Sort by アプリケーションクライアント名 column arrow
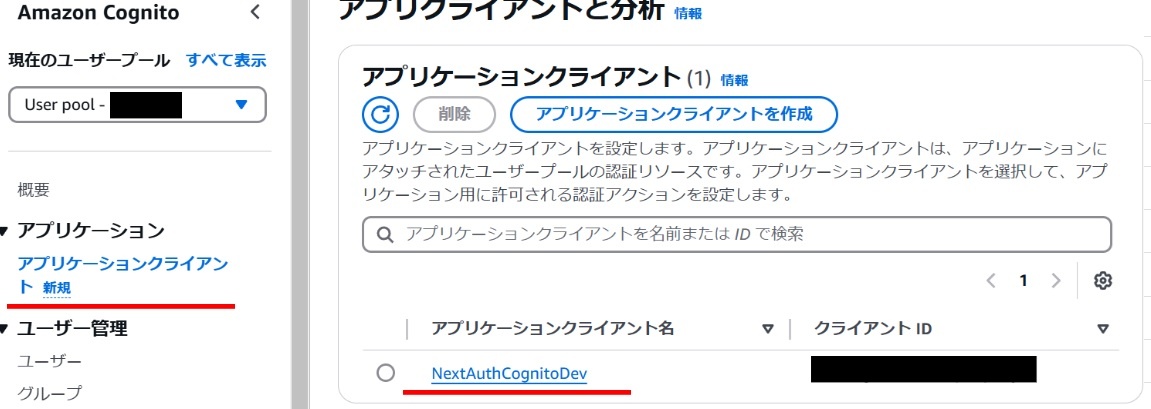 click(x=768, y=329)
